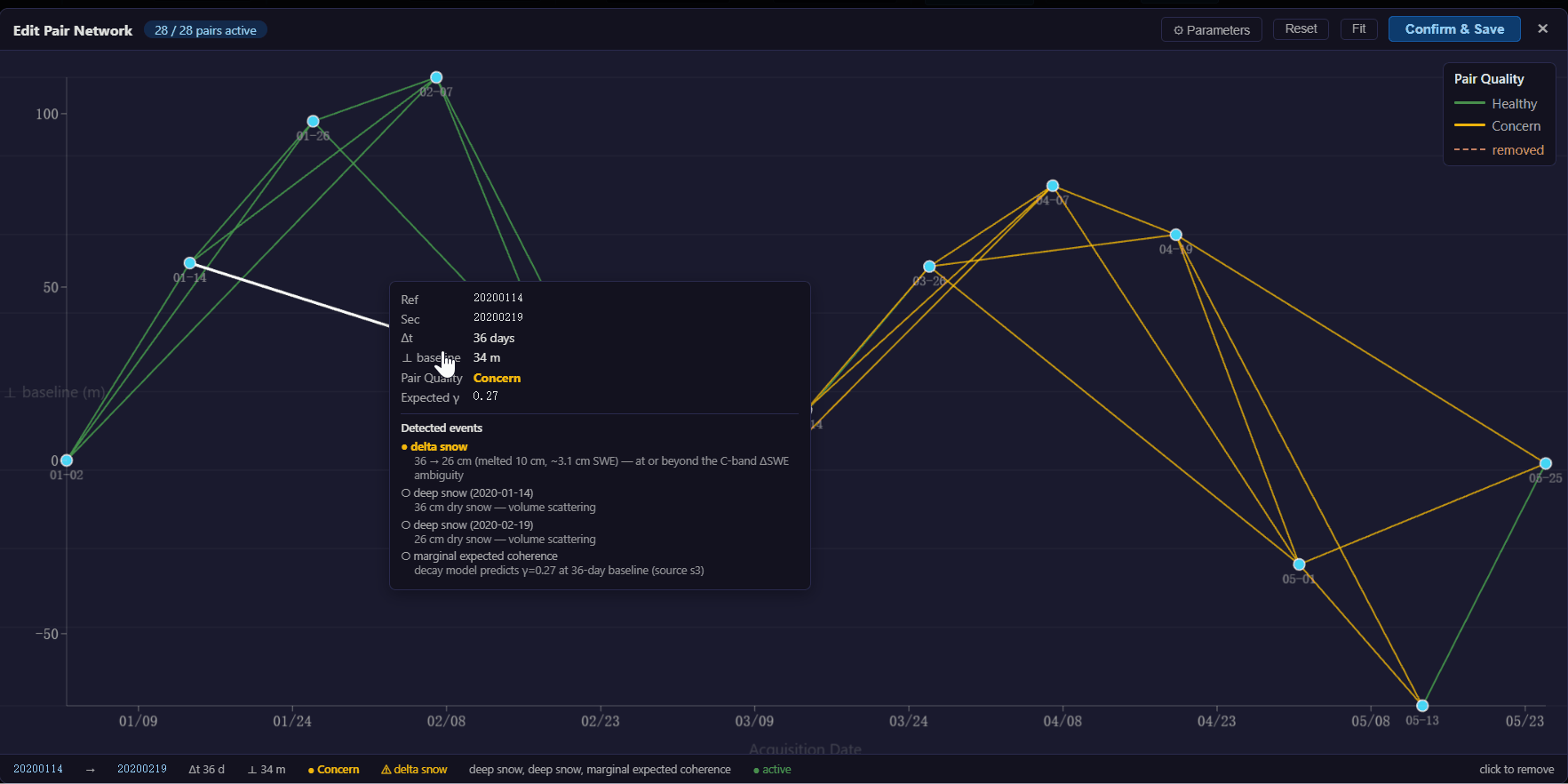Select the 04-07 acquisition node

click(1053, 186)
